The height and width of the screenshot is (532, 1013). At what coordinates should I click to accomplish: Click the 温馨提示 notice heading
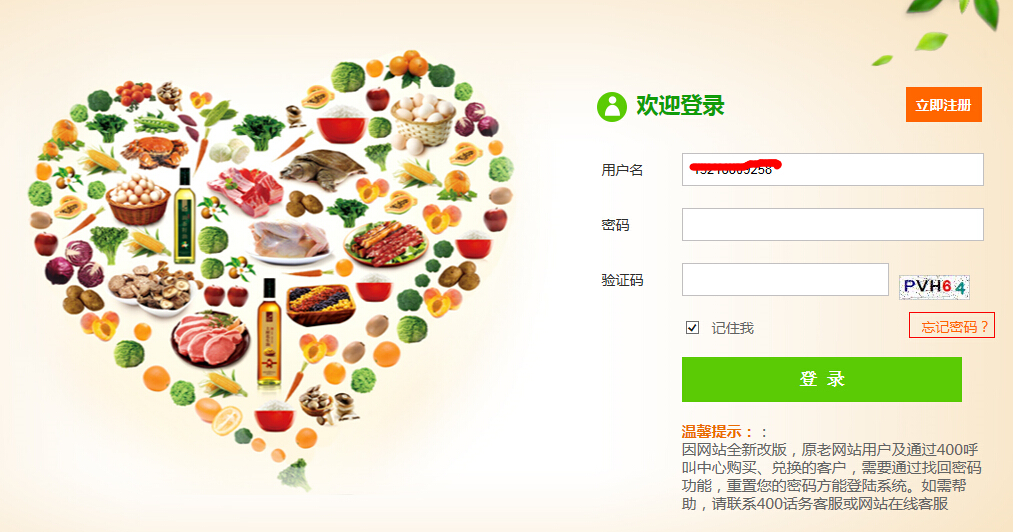[717, 432]
